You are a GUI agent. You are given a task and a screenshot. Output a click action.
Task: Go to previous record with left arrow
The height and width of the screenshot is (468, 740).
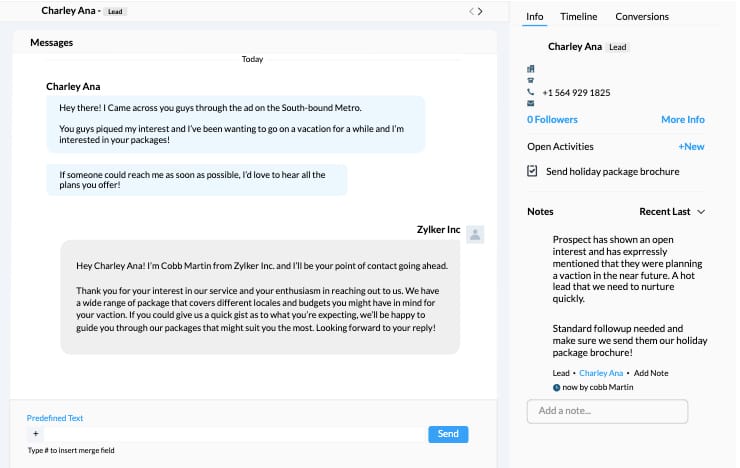coord(472,12)
